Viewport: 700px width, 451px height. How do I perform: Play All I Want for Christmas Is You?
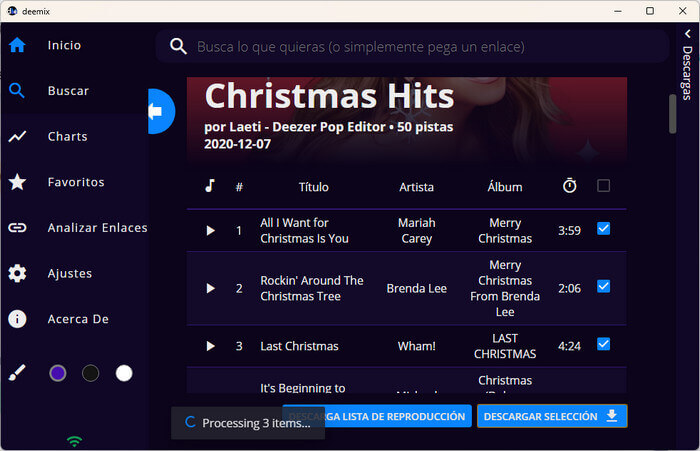coord(210,230)
